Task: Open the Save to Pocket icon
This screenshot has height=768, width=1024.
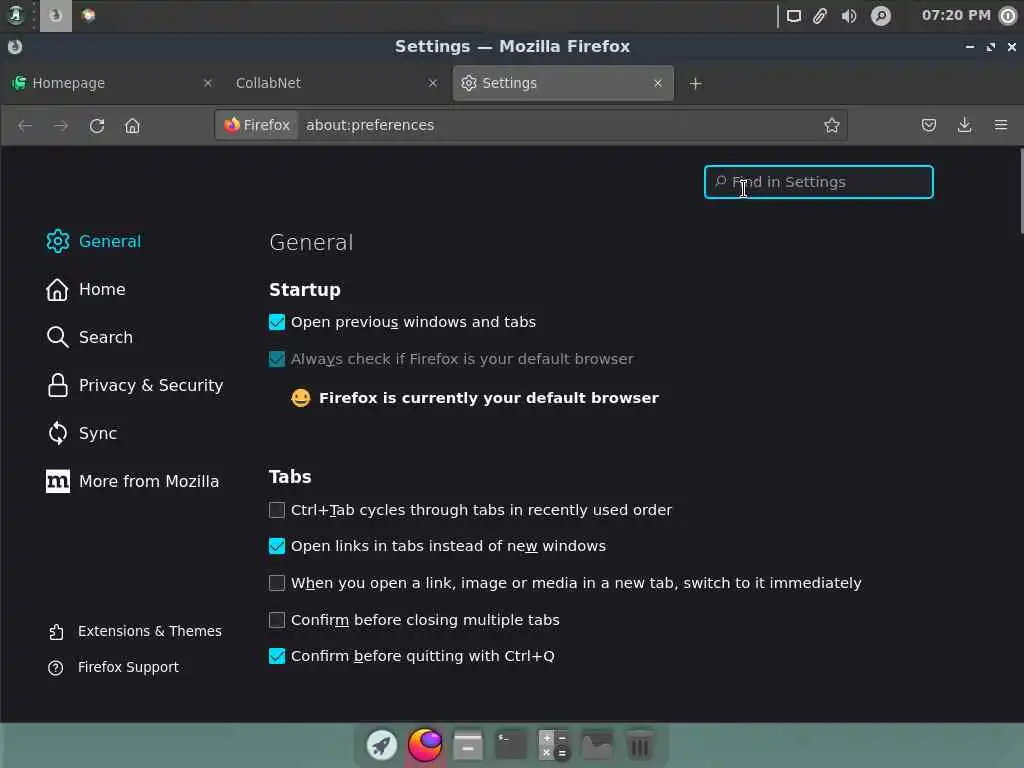Action: [x=929, y=125]
